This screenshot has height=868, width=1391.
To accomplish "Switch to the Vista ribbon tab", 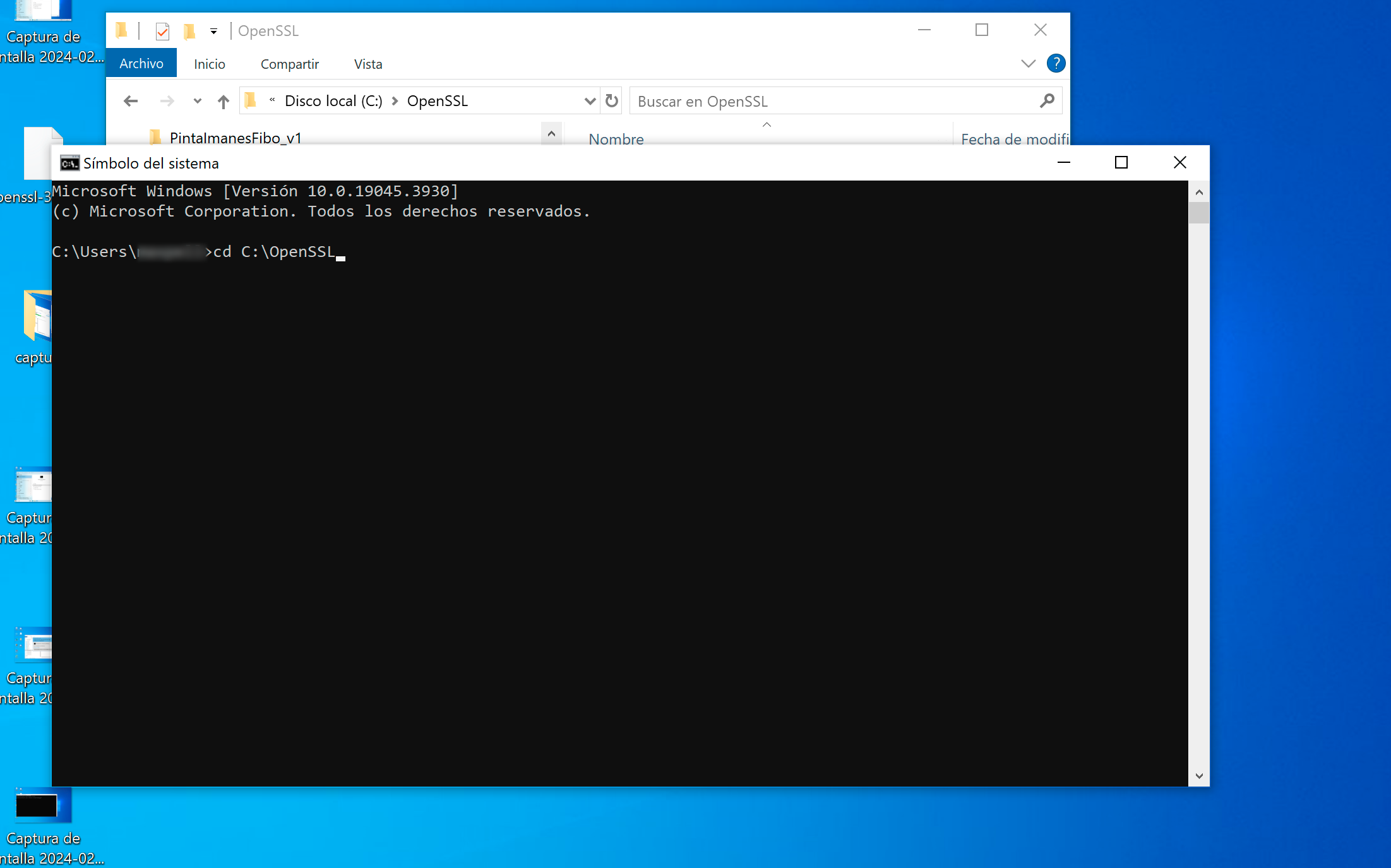I will pyautogui.click(x=368, y=64).
